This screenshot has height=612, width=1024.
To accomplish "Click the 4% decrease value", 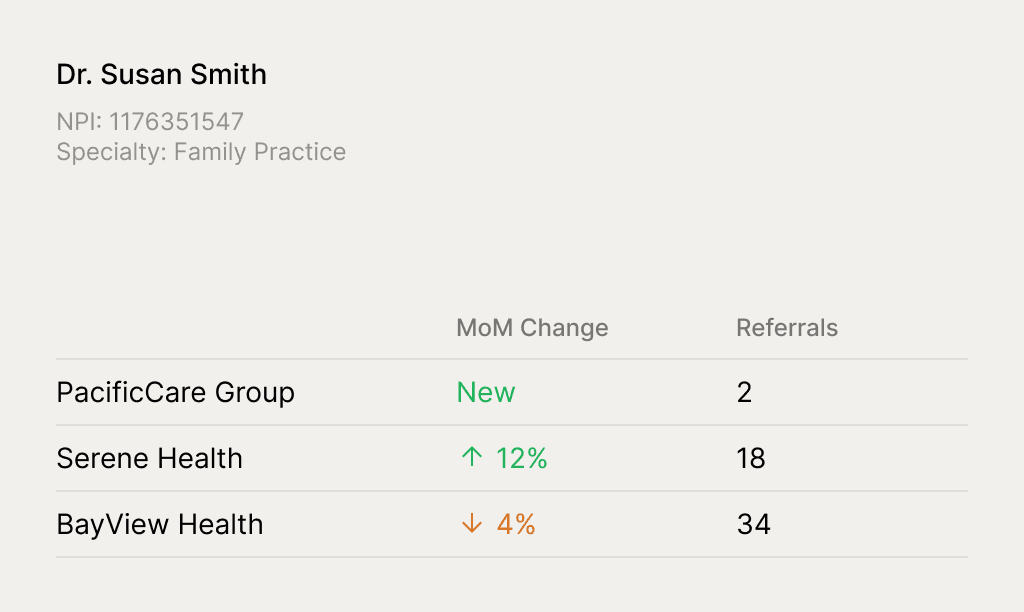I will (x=516, y=524).
